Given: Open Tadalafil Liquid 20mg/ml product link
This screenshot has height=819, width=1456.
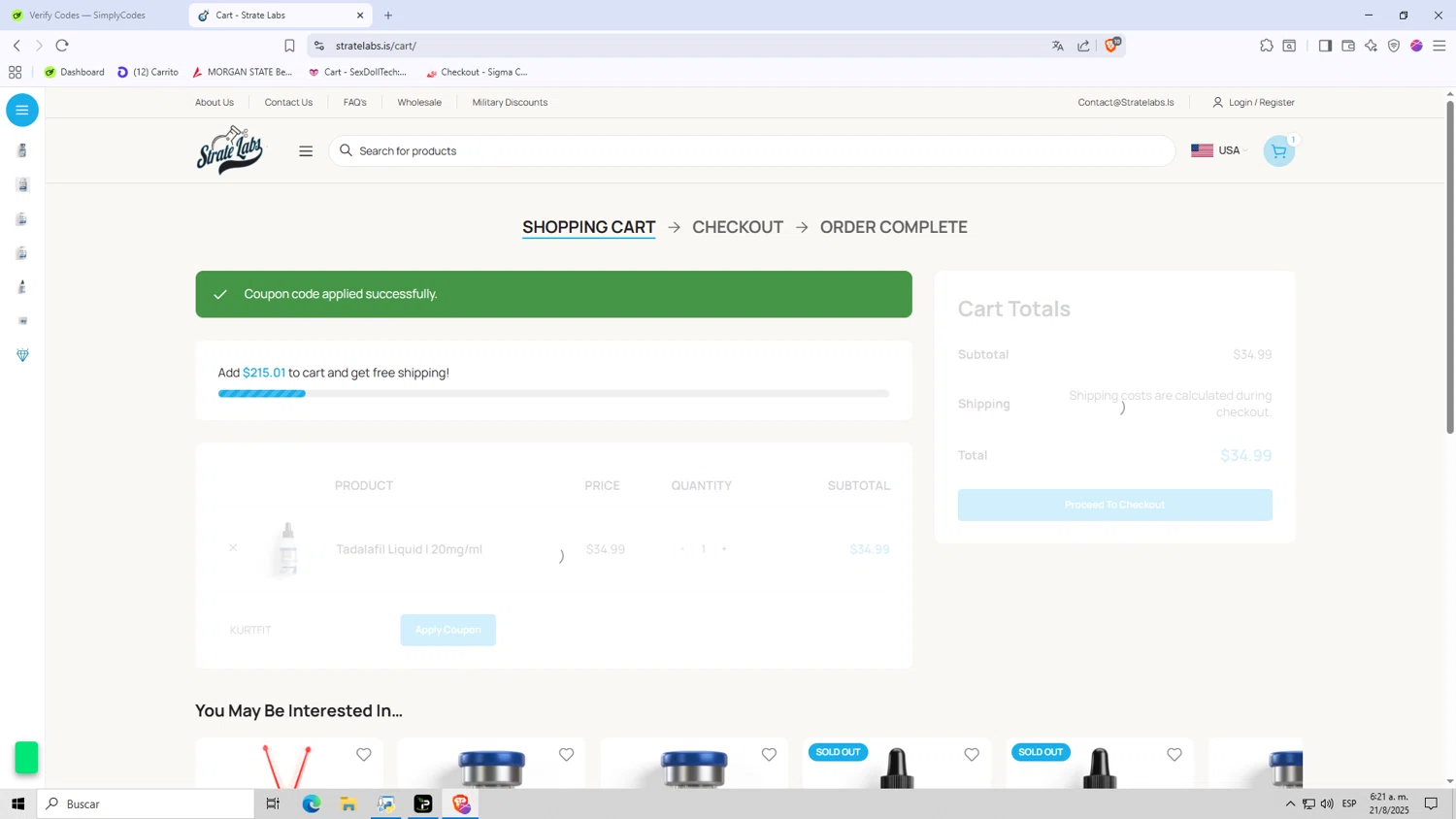Looking at the screenshot, I should pyautogui.click(x=409, y=549).
